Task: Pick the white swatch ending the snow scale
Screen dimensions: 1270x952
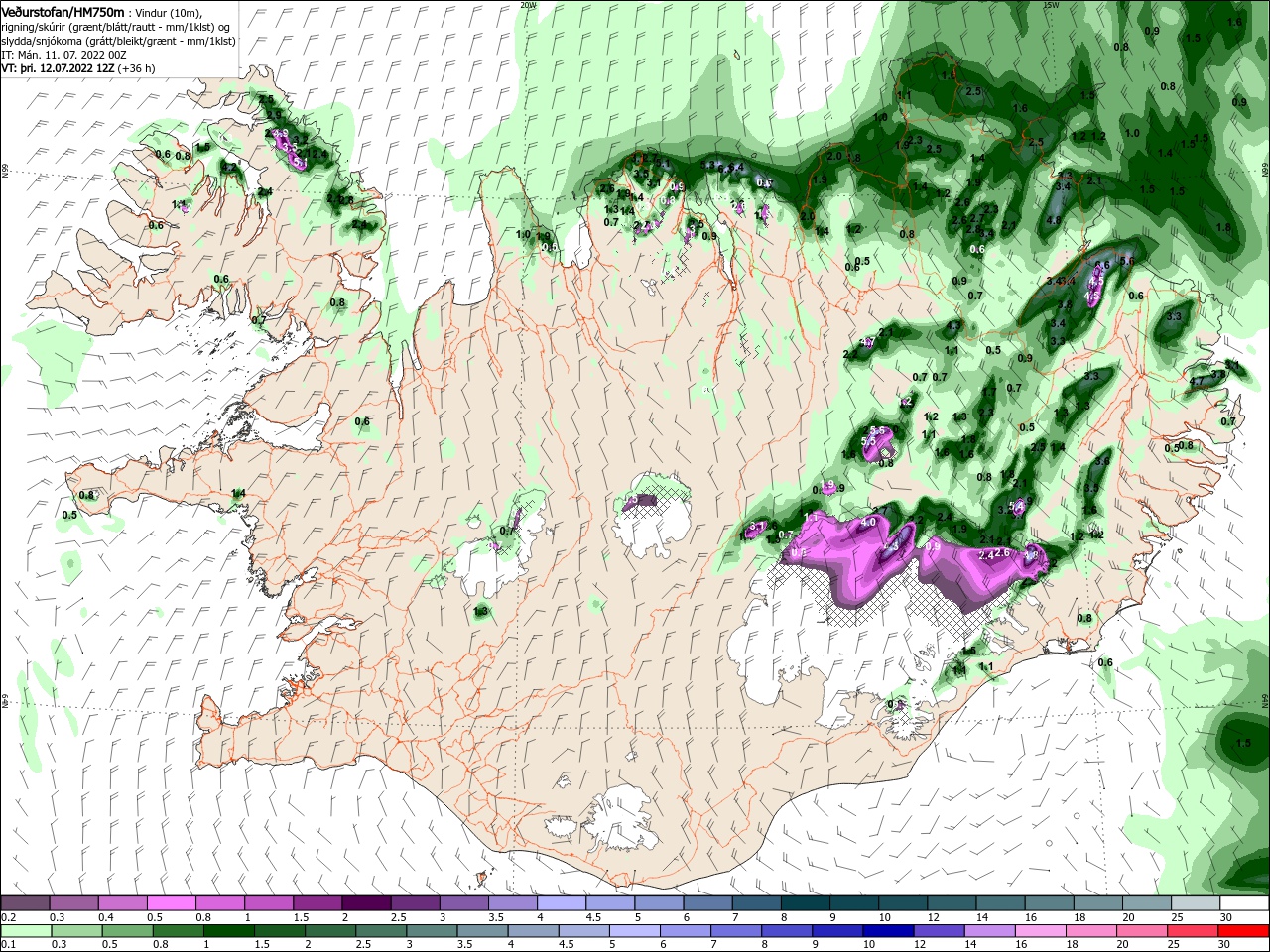Action: [1244, 903]
